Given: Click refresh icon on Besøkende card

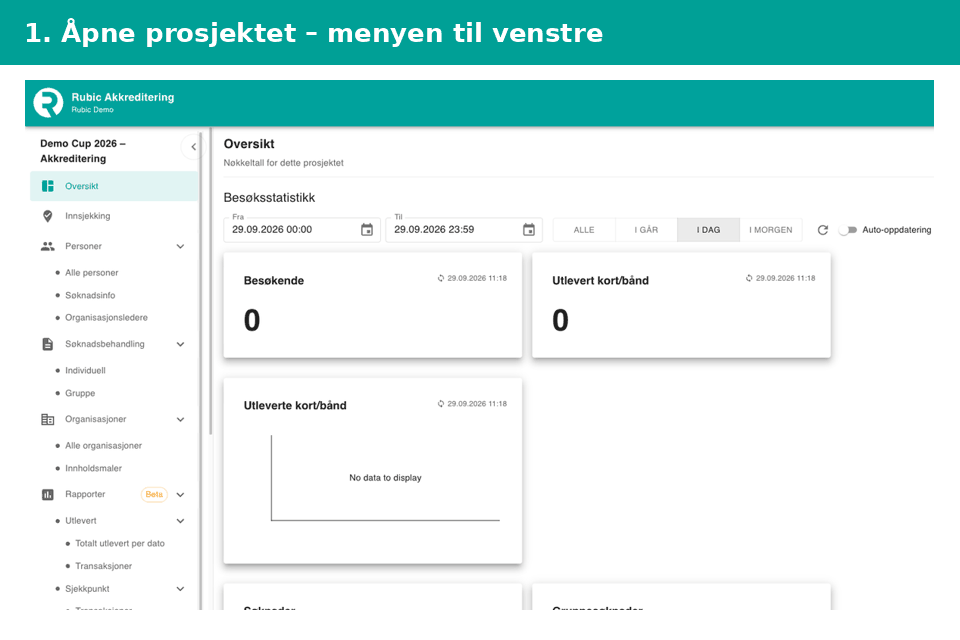Looking at the screenshot, I should coord(441,278).
